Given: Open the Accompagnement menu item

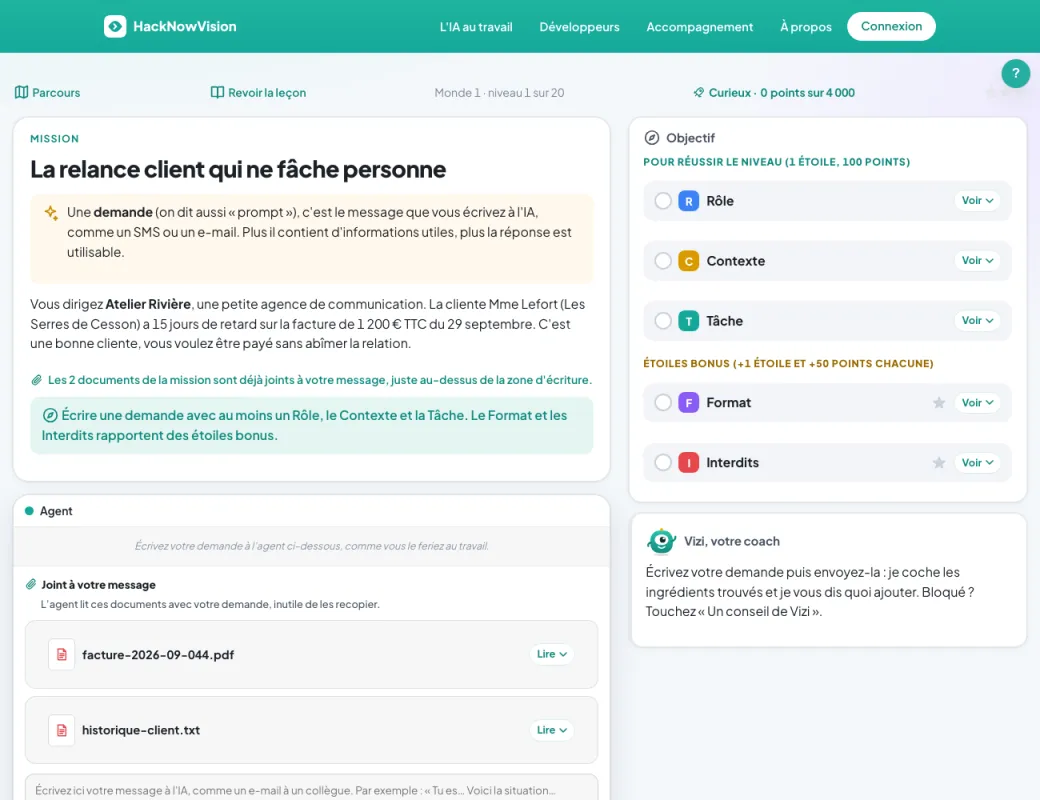Looking at the screenshot, I should [x=700, y=27].
